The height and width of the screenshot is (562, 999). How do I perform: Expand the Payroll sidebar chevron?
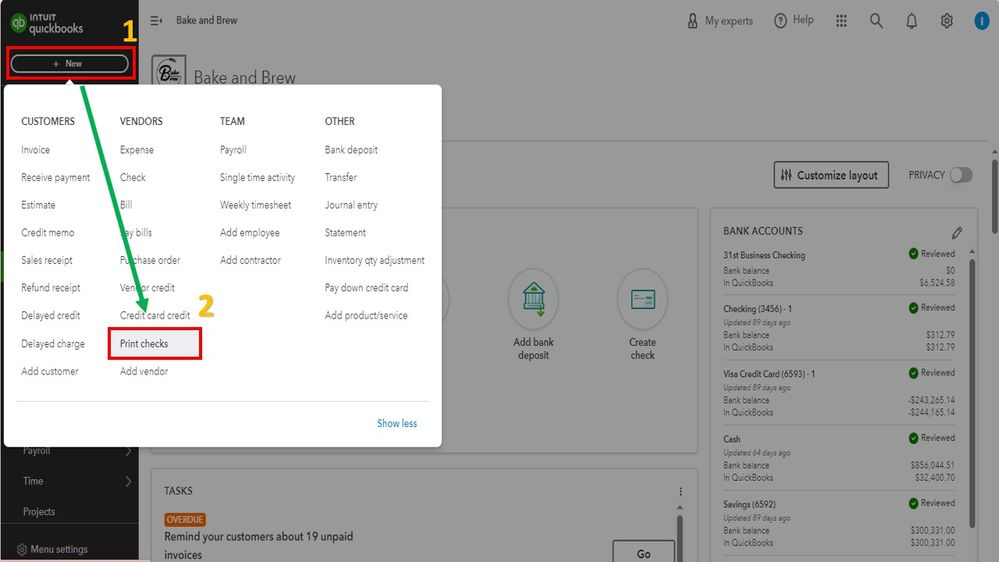click(x=128, y=451)
